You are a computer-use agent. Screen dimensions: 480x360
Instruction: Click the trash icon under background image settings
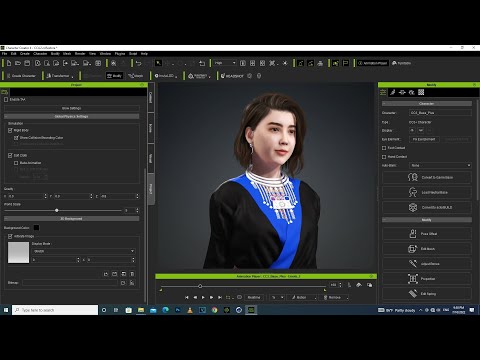[132, 274]
